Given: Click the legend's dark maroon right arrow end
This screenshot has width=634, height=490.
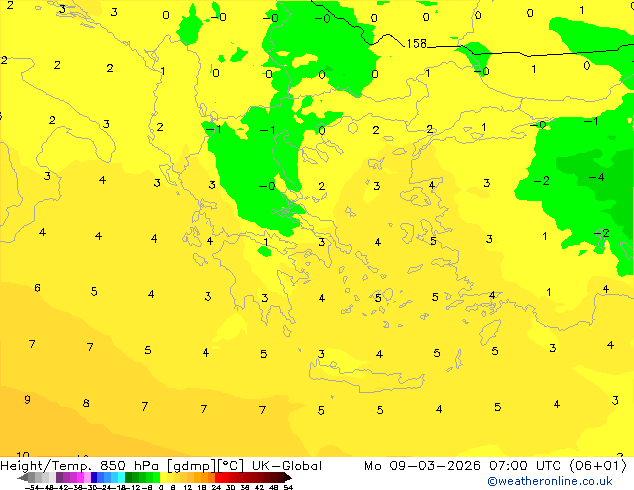Looking at the screenshot, I should [x=288, y=477].
